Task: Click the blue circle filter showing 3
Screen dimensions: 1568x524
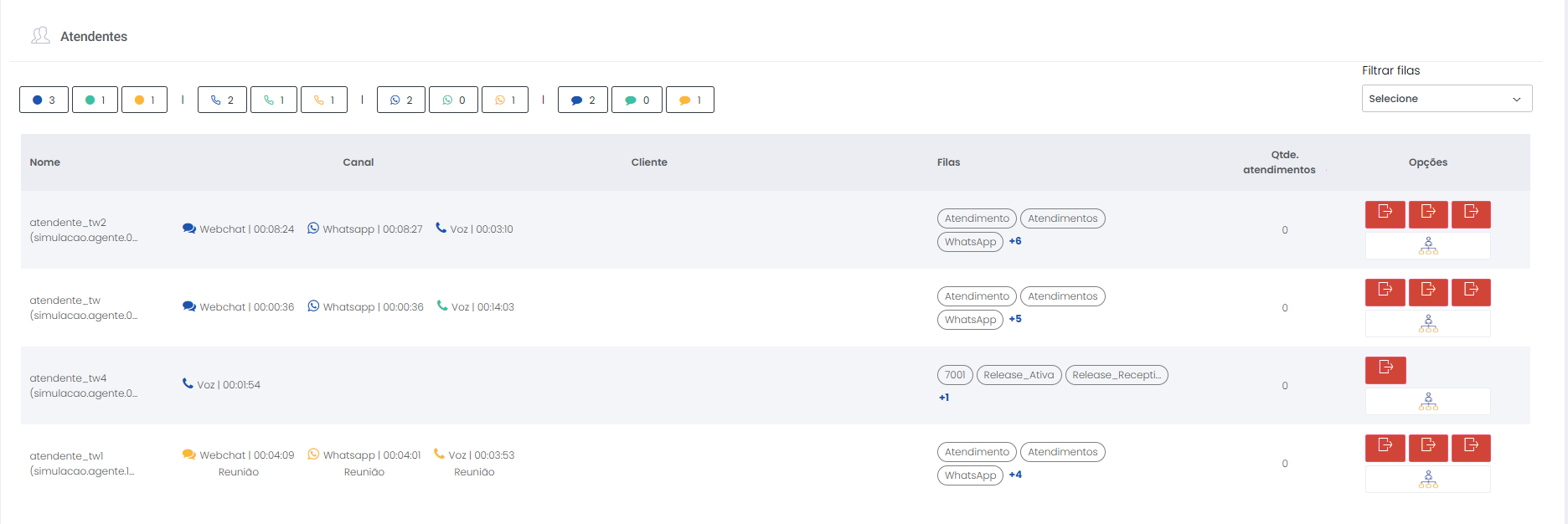Action: [44, 100]
